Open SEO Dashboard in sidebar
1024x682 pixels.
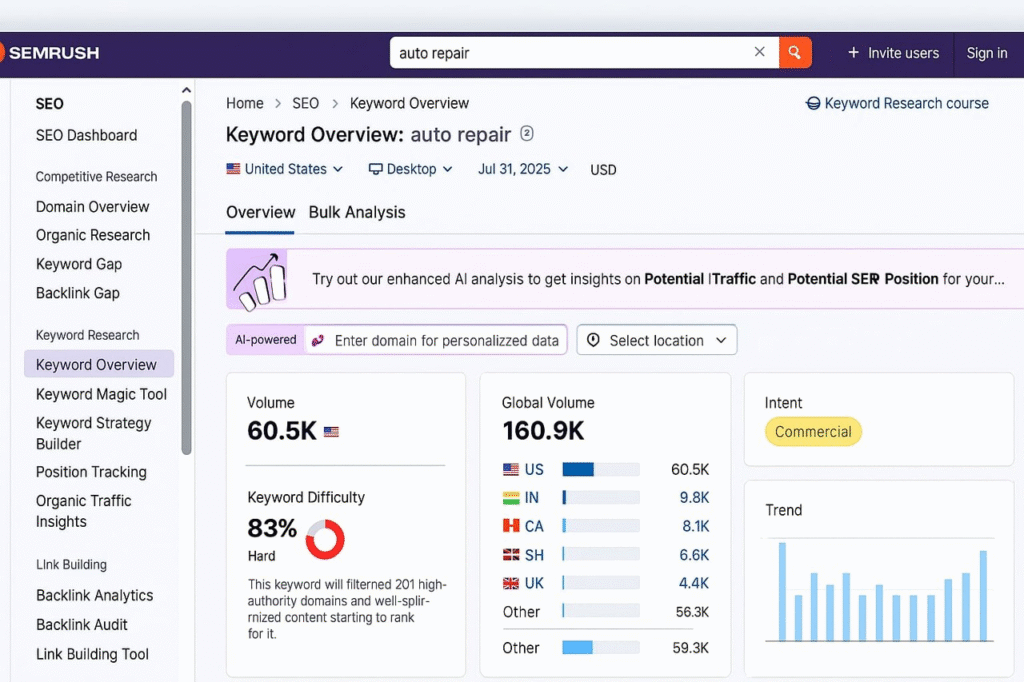tap(86, 135)
